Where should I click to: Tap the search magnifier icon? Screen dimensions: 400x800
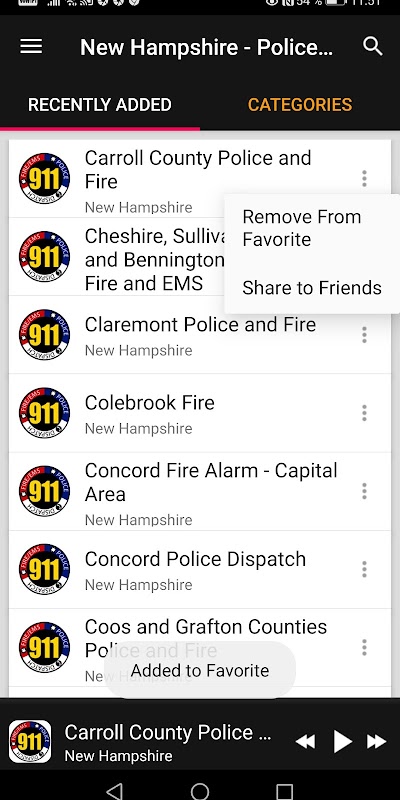click(x=372, y=46)
